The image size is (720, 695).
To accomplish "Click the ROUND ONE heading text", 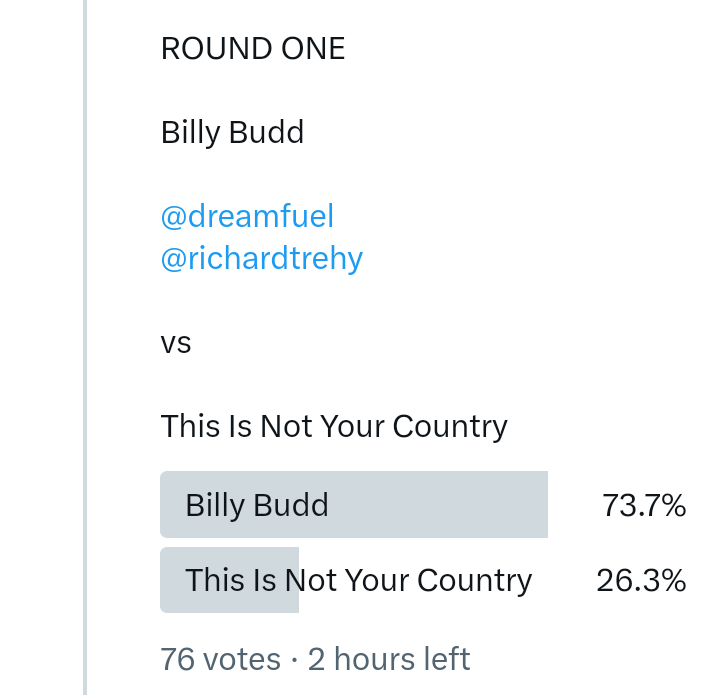I will [x=253, y=49].
